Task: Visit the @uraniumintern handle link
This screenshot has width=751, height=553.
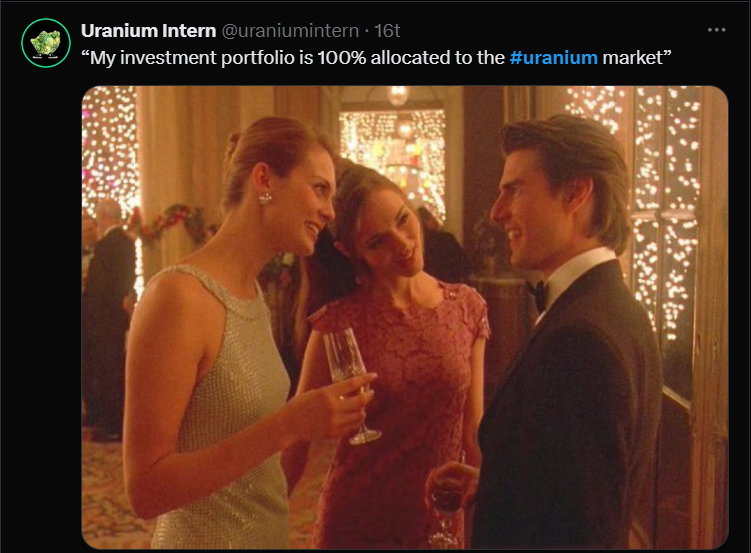Action: (290, 31)
